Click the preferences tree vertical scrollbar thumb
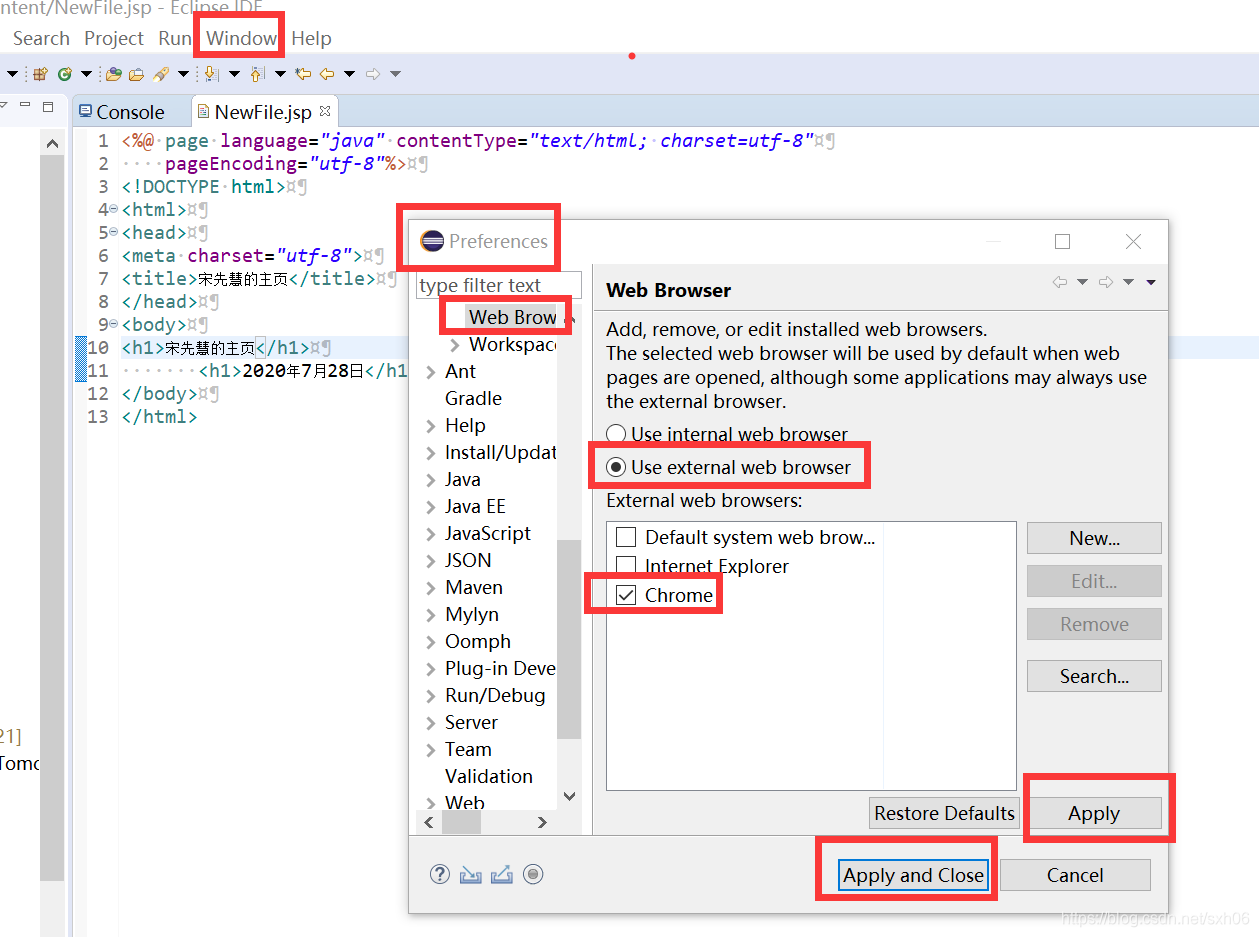The image size is (1259, 937). tap(568, 639)
